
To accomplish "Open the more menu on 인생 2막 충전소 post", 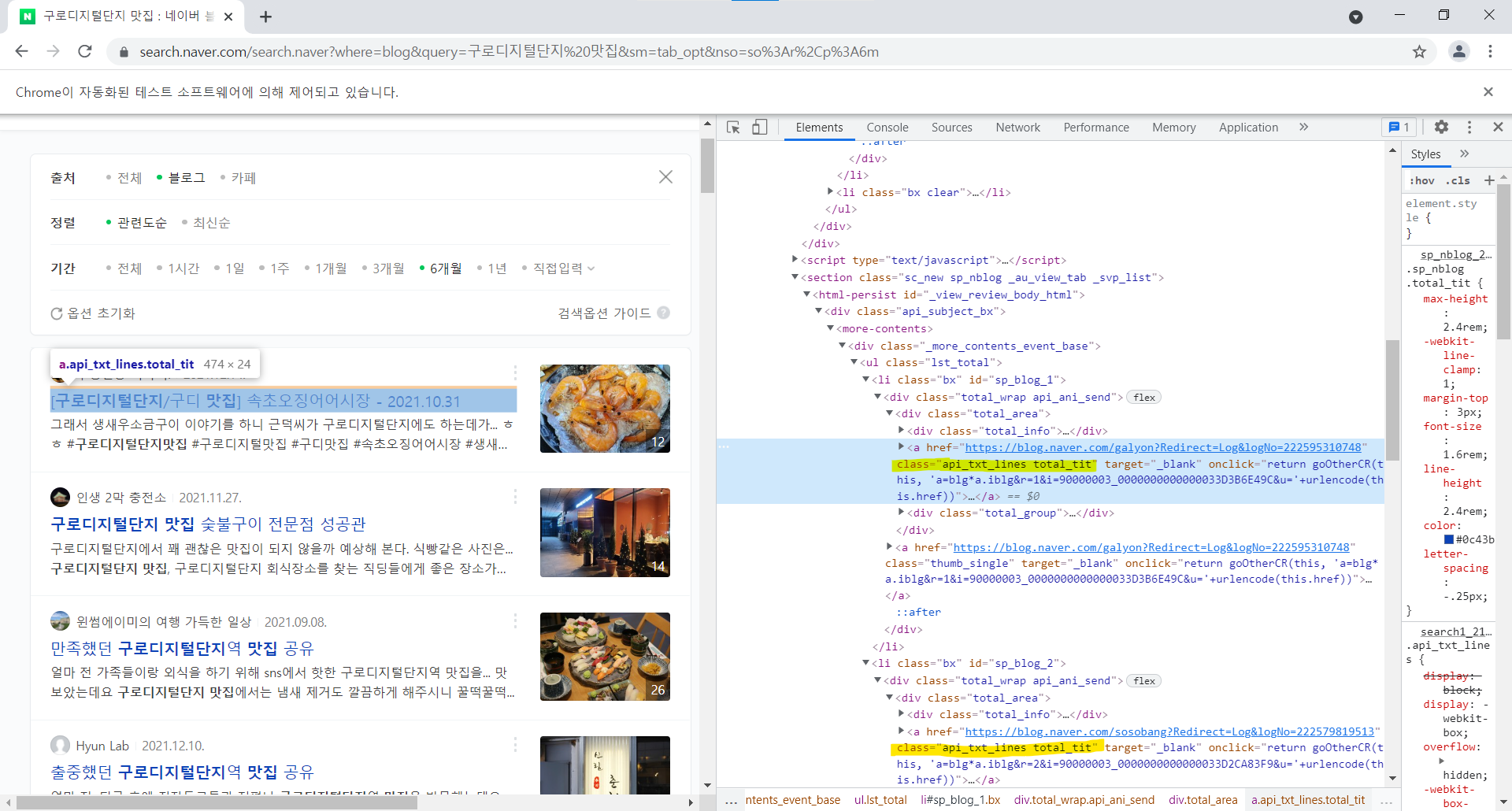I will coord(515,497).
